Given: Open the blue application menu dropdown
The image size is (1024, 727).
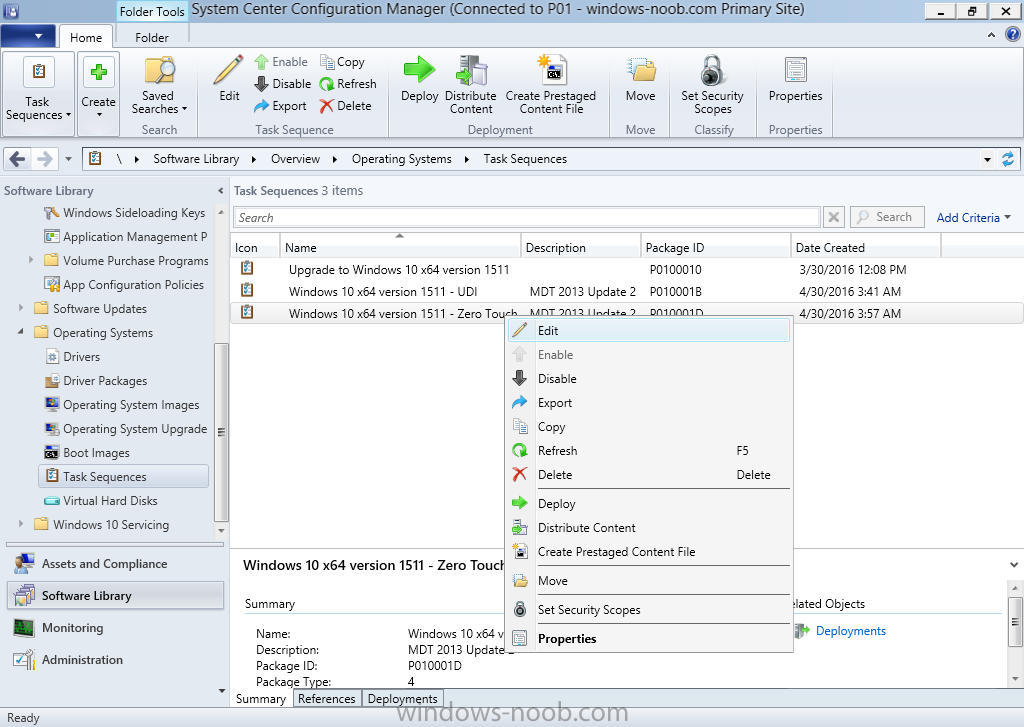Looking at the screenshot, I should [x=28, y=36].
